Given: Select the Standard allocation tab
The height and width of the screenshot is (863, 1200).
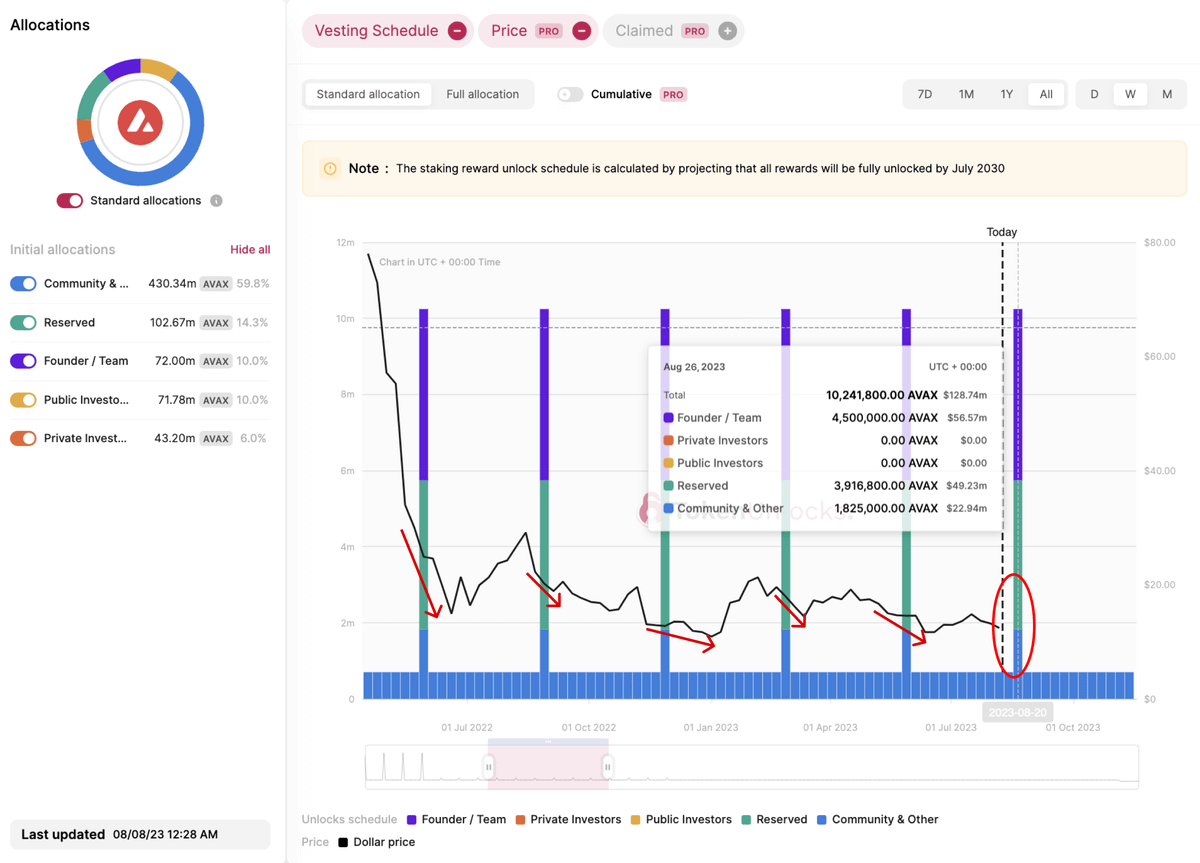Looking at the screenshot, I should pos(368,95).
